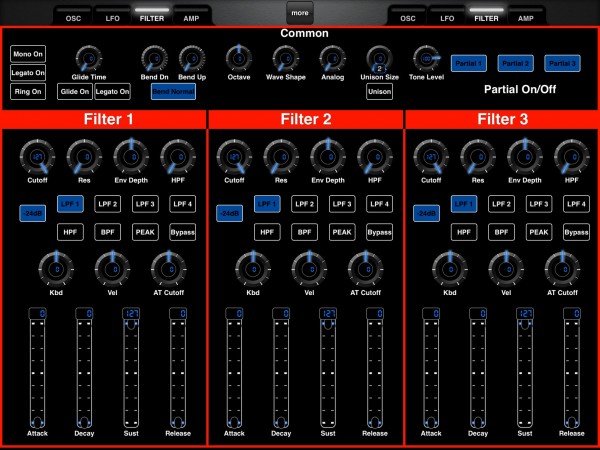The width and height of the screenshot is (600, 450).
Task: Toggle Partial 2 on/off
Action: coord(515,63)
